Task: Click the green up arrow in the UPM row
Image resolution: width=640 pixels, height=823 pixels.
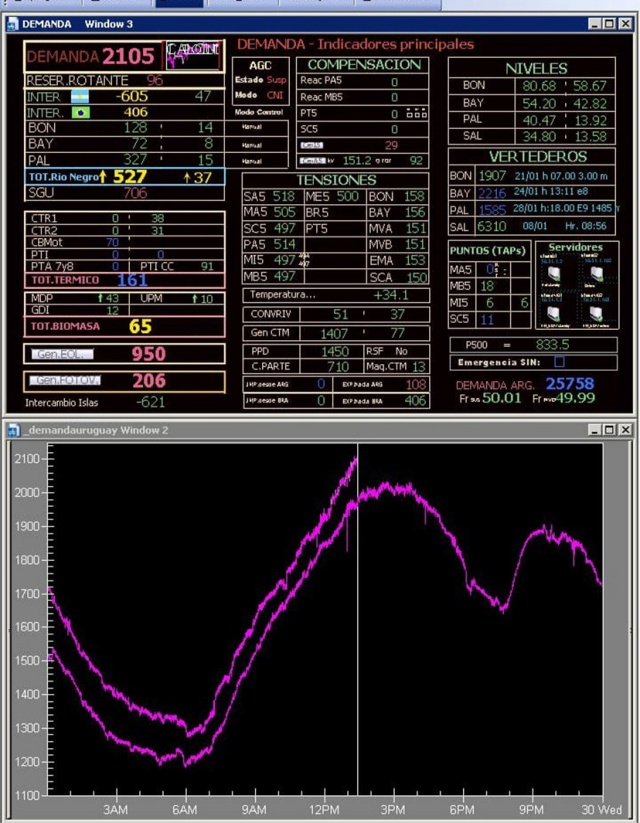Action: [x=195, y=299]
